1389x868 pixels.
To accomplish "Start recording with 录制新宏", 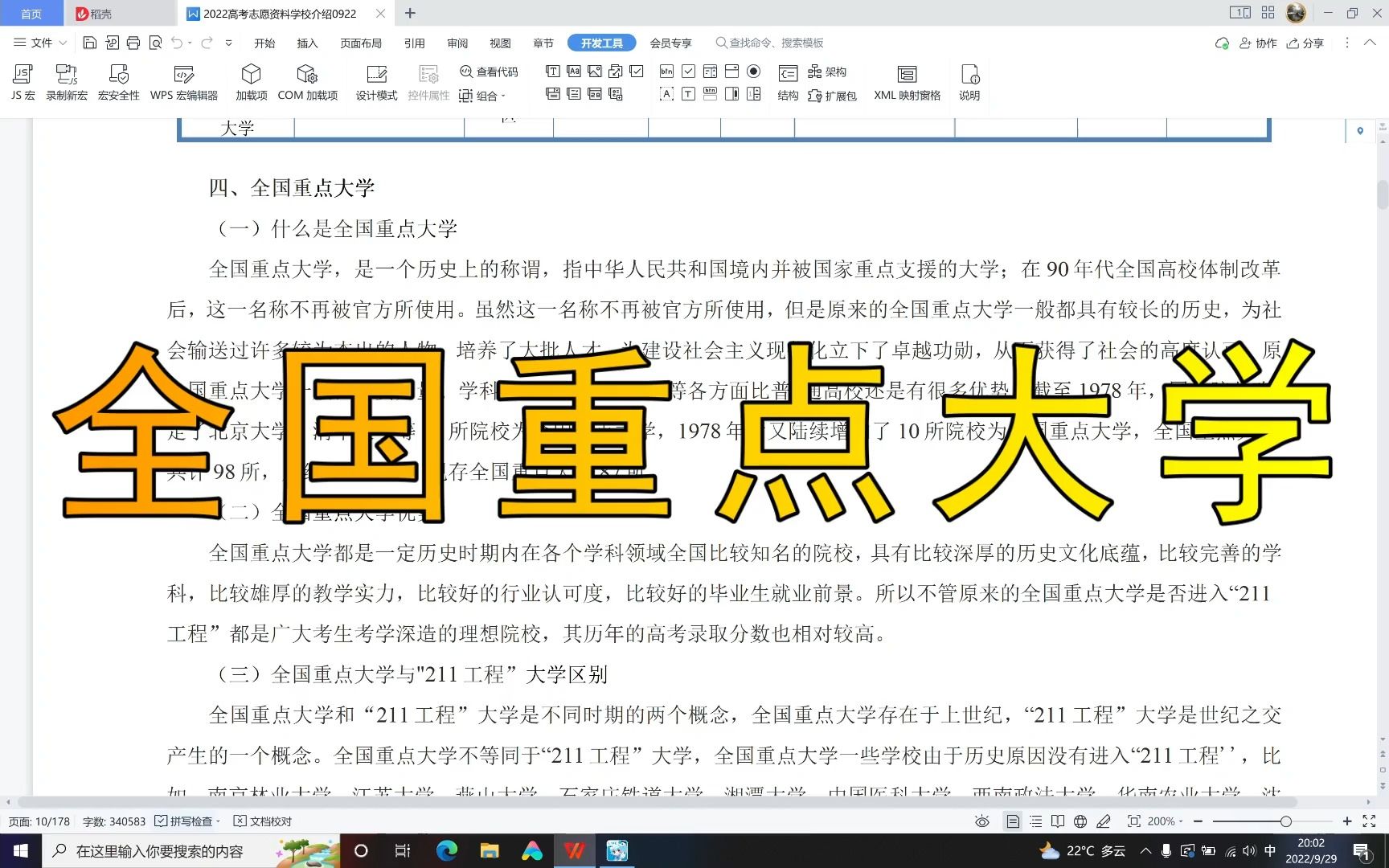I will click(x=67, y=83).
